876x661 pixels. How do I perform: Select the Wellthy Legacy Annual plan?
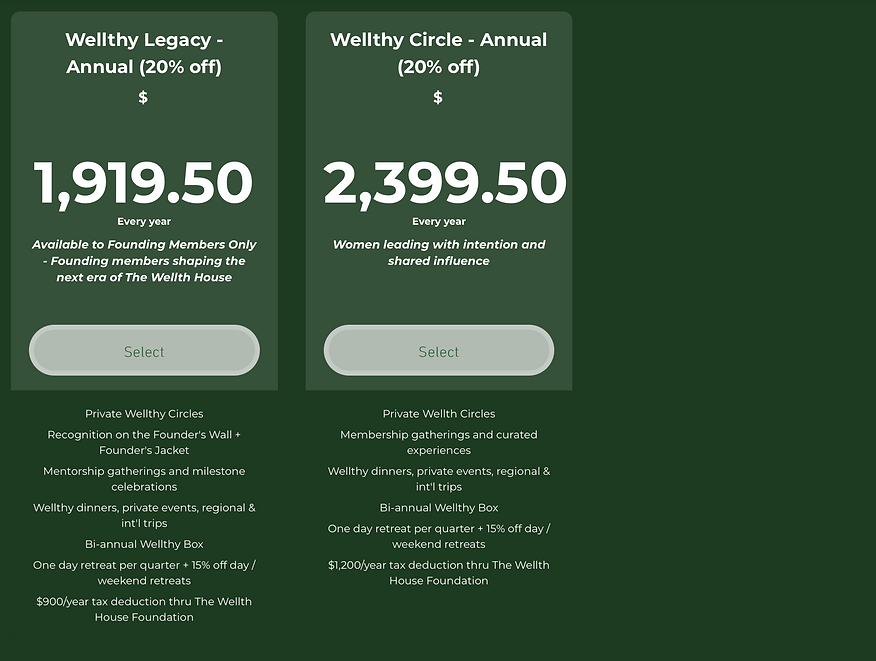(144, 351)
